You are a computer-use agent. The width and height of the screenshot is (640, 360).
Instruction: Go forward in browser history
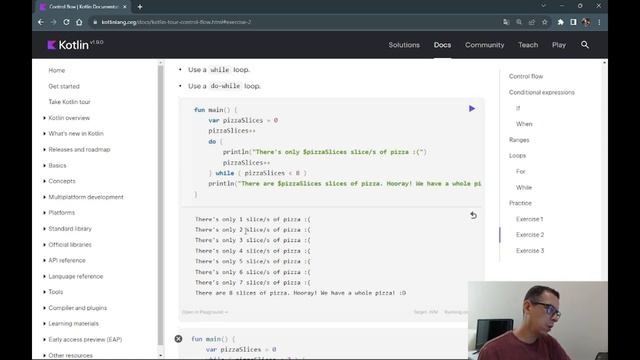[53, 22]
